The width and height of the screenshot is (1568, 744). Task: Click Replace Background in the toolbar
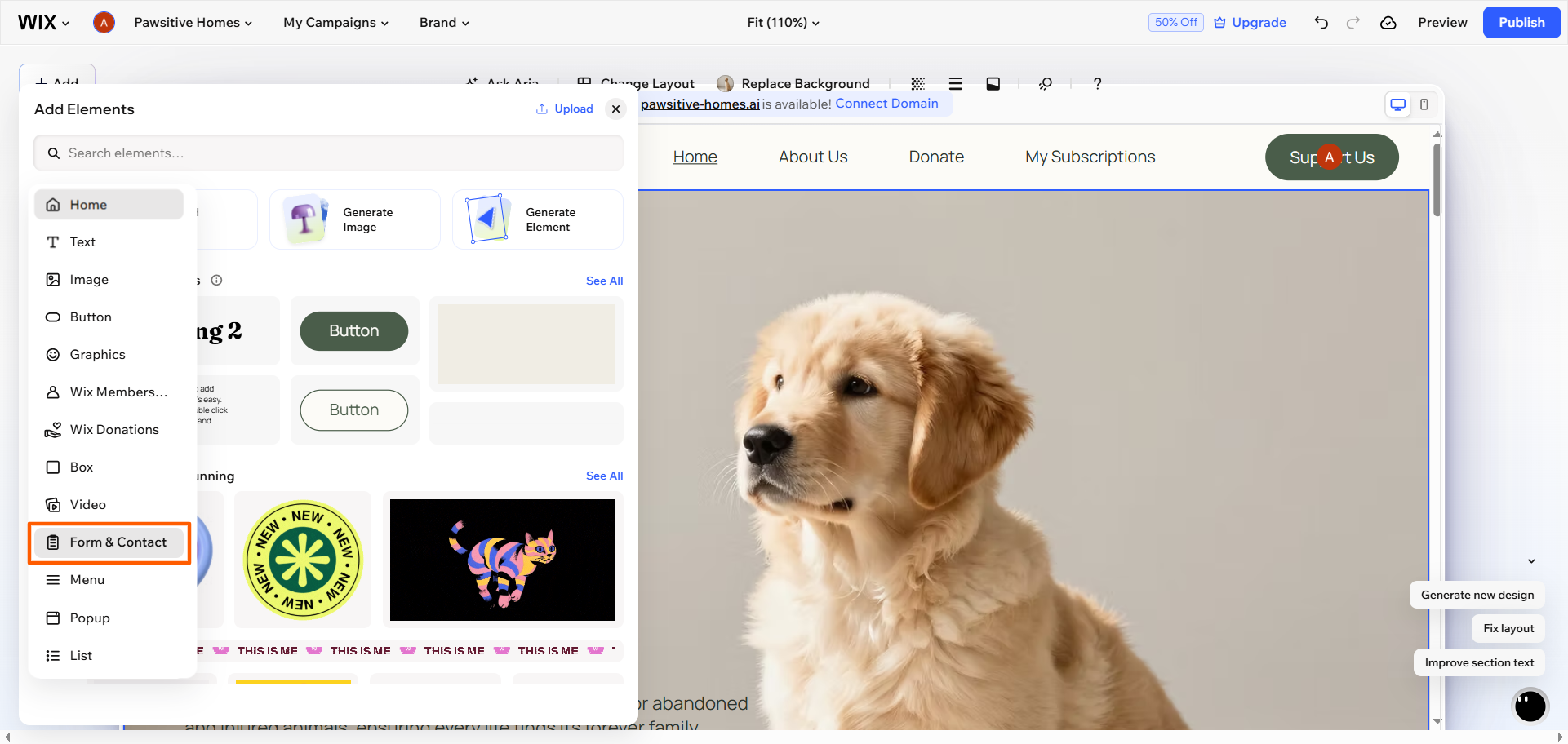coord(793,83)
